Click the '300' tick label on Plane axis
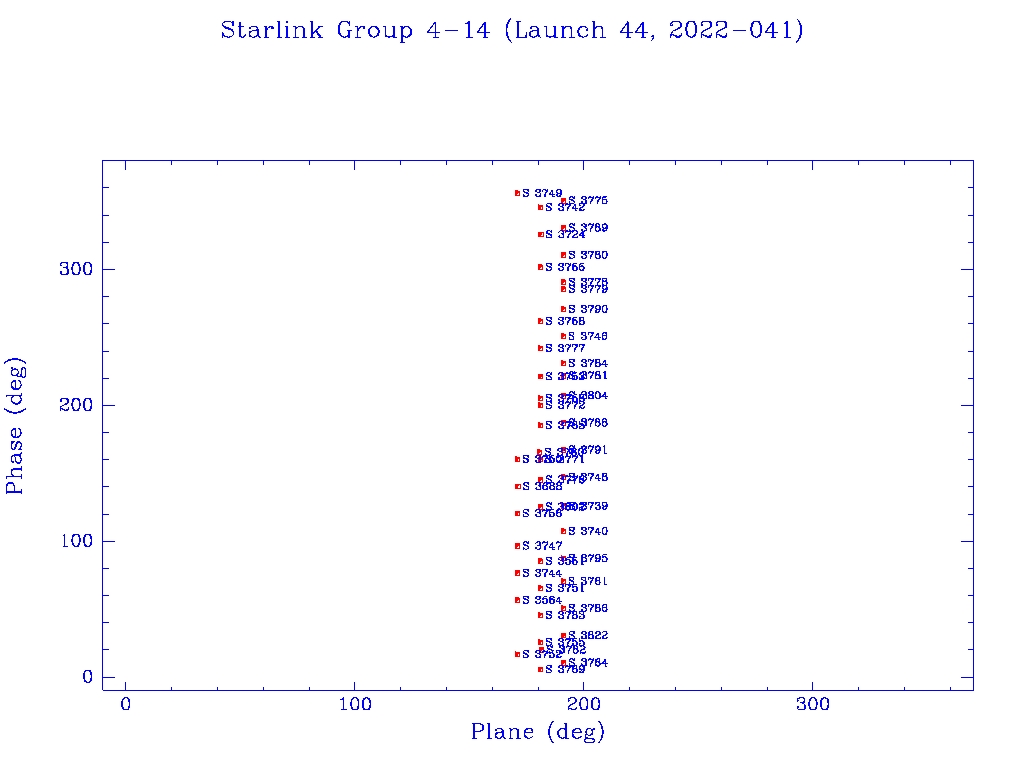The height and width of the screenshot is (768, 1024). (x=812, y=704)
